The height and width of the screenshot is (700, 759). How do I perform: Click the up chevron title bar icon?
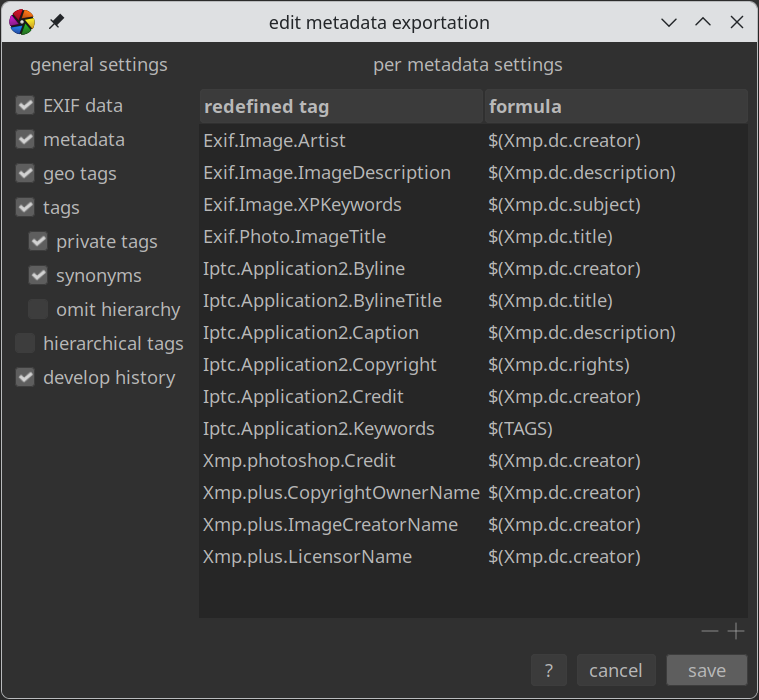tap(703, 22)
